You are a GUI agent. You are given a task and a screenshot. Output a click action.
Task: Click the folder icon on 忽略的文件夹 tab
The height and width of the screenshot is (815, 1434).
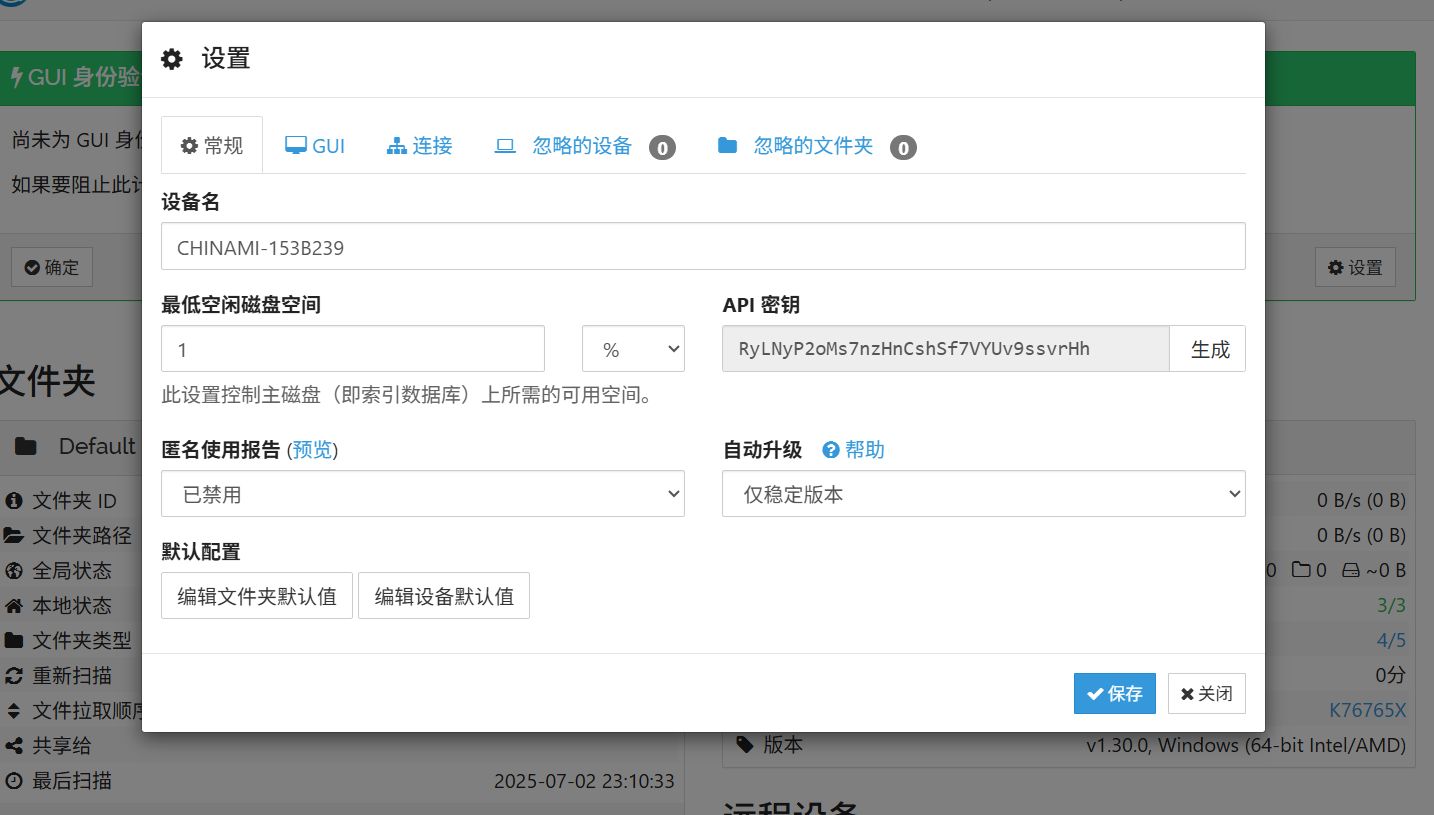pyautogui.click(x=727, y=146)
